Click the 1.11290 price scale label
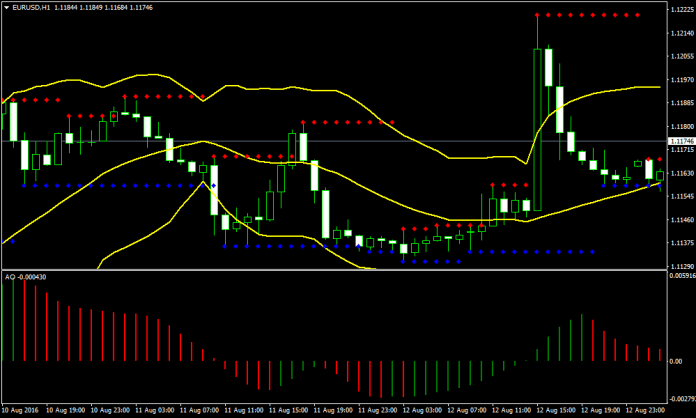This screenshot has width=696, height=418. [x=681, y=267]
